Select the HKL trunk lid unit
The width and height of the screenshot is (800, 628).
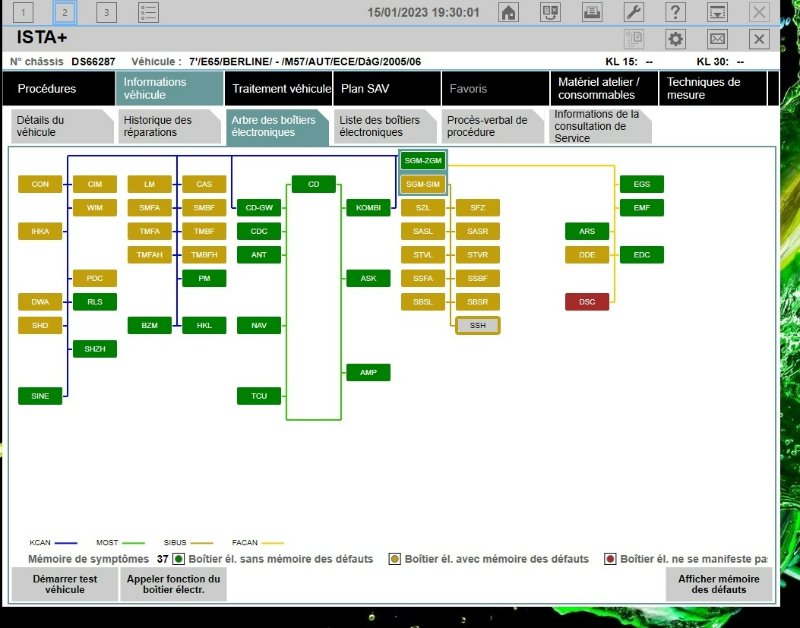pos(204,325)
